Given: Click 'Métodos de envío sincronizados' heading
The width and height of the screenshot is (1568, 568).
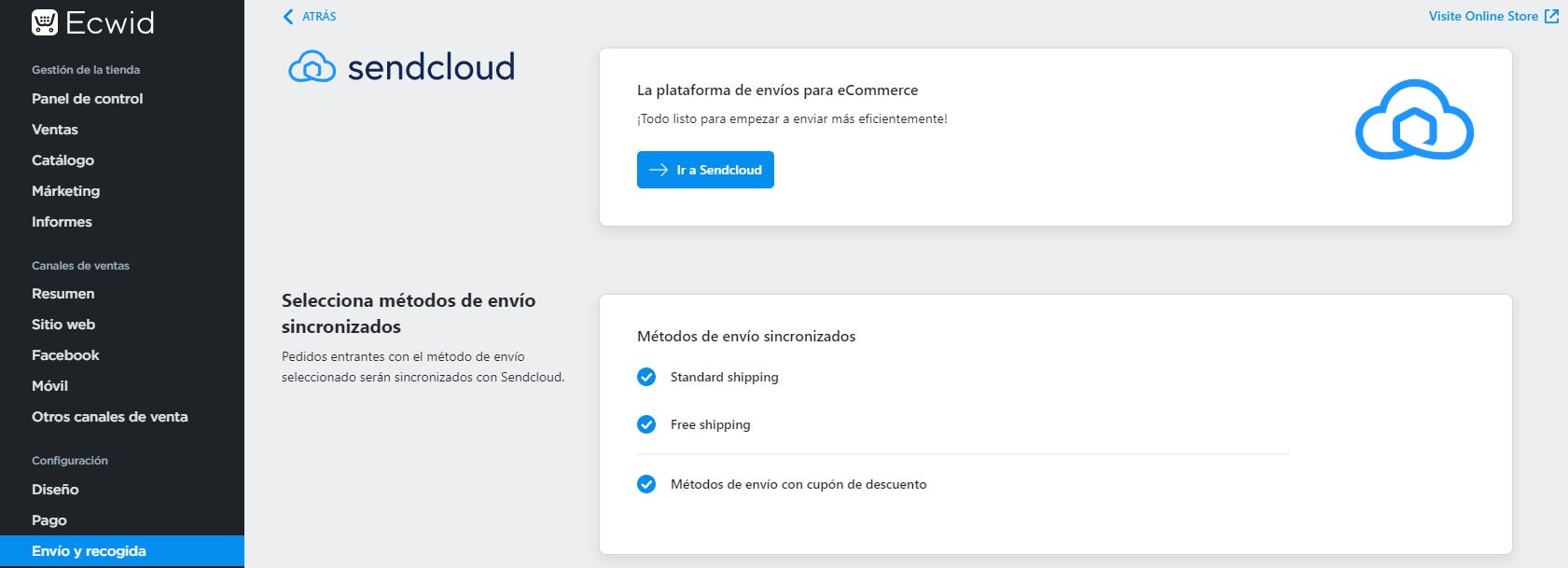Looking at the screenshot, I should click(746, 336).
